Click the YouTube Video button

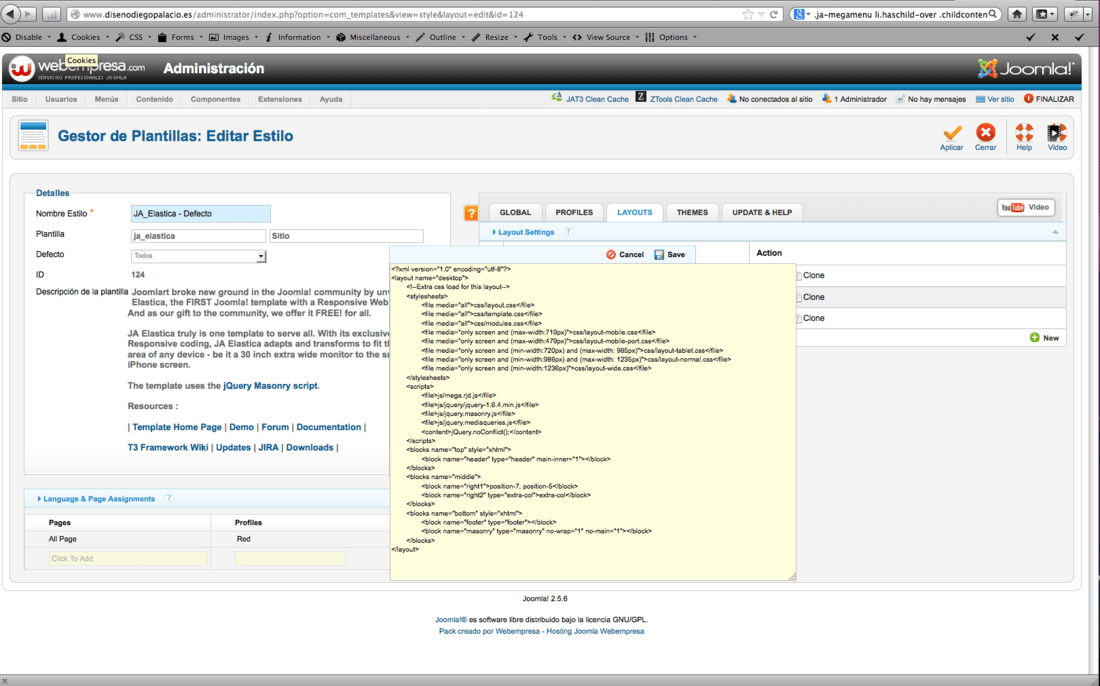1025,208
